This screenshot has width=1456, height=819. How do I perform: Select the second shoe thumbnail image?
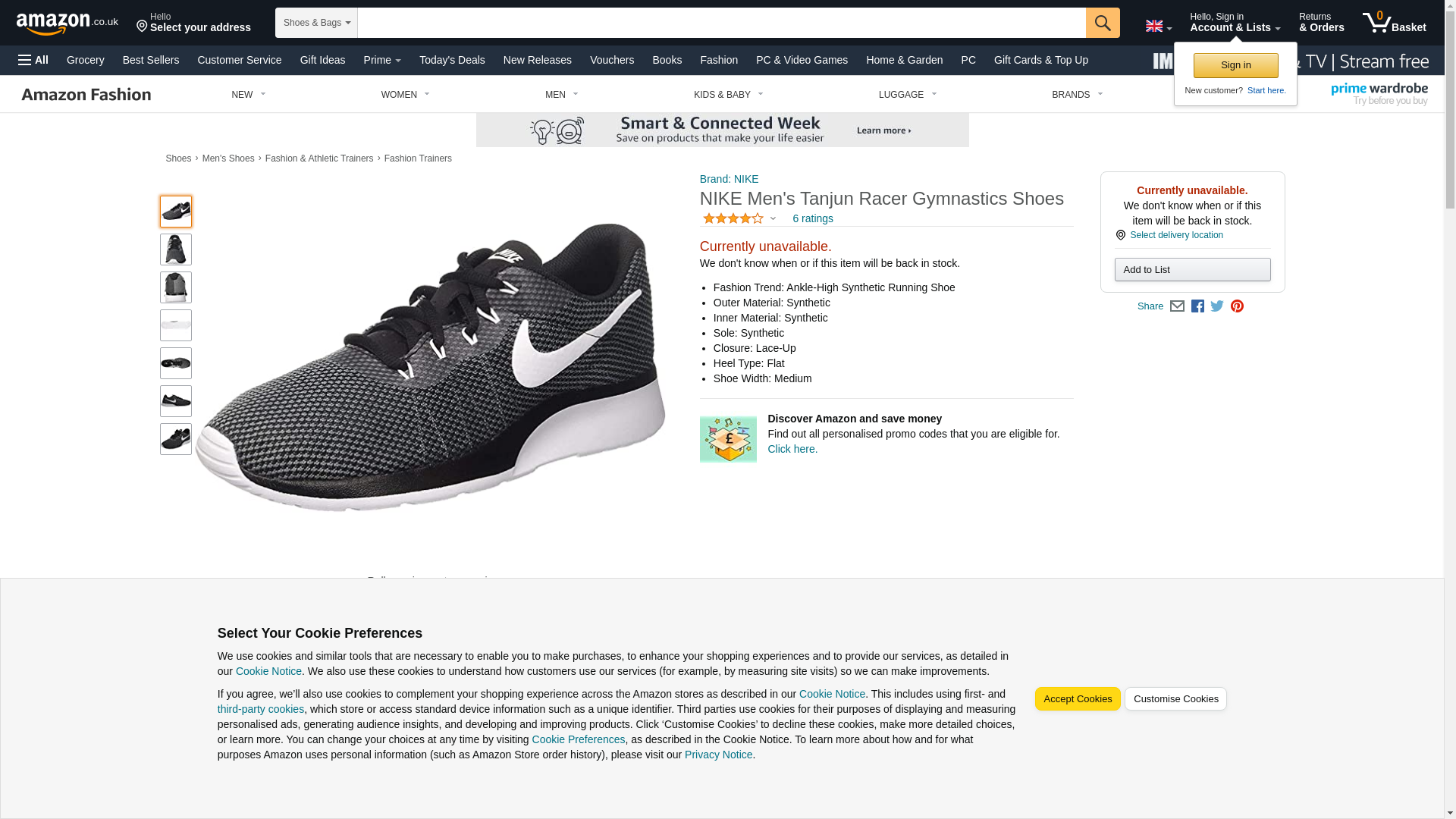click(x=176, y=249)
